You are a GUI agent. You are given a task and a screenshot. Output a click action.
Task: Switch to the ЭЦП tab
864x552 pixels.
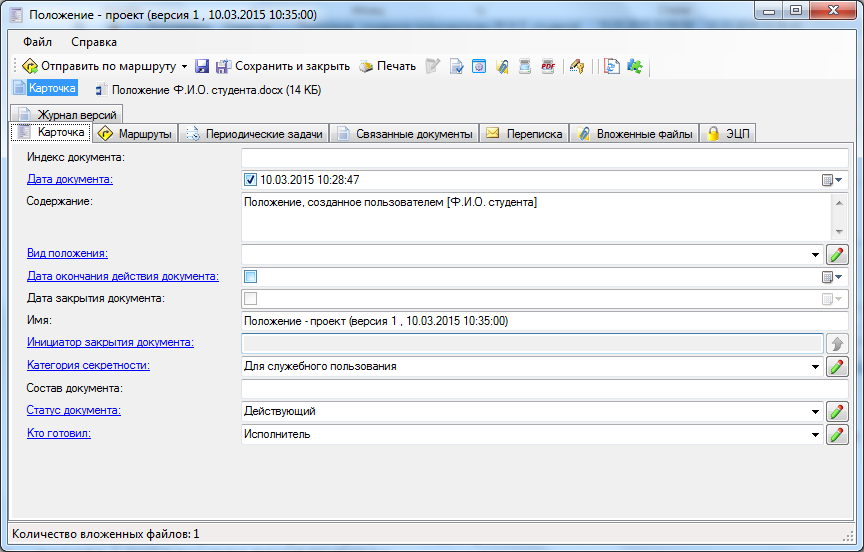tap(727, 133)
